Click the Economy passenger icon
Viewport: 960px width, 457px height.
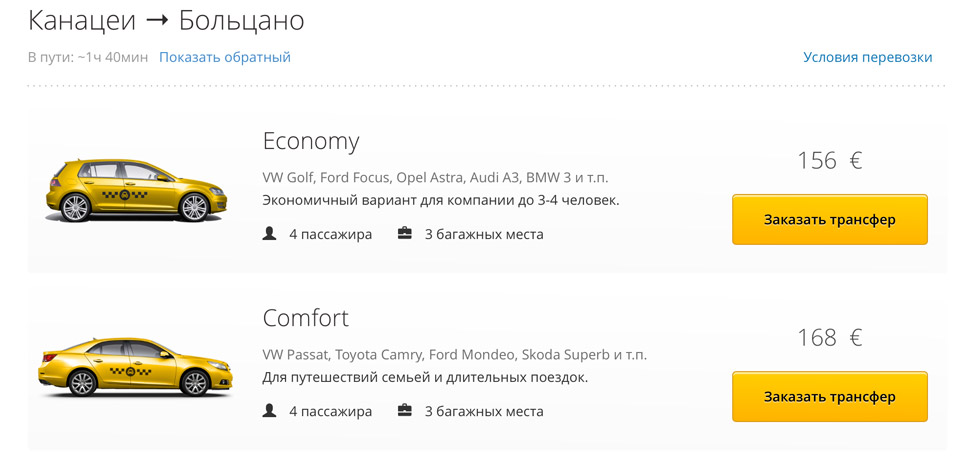coord(269,234)
